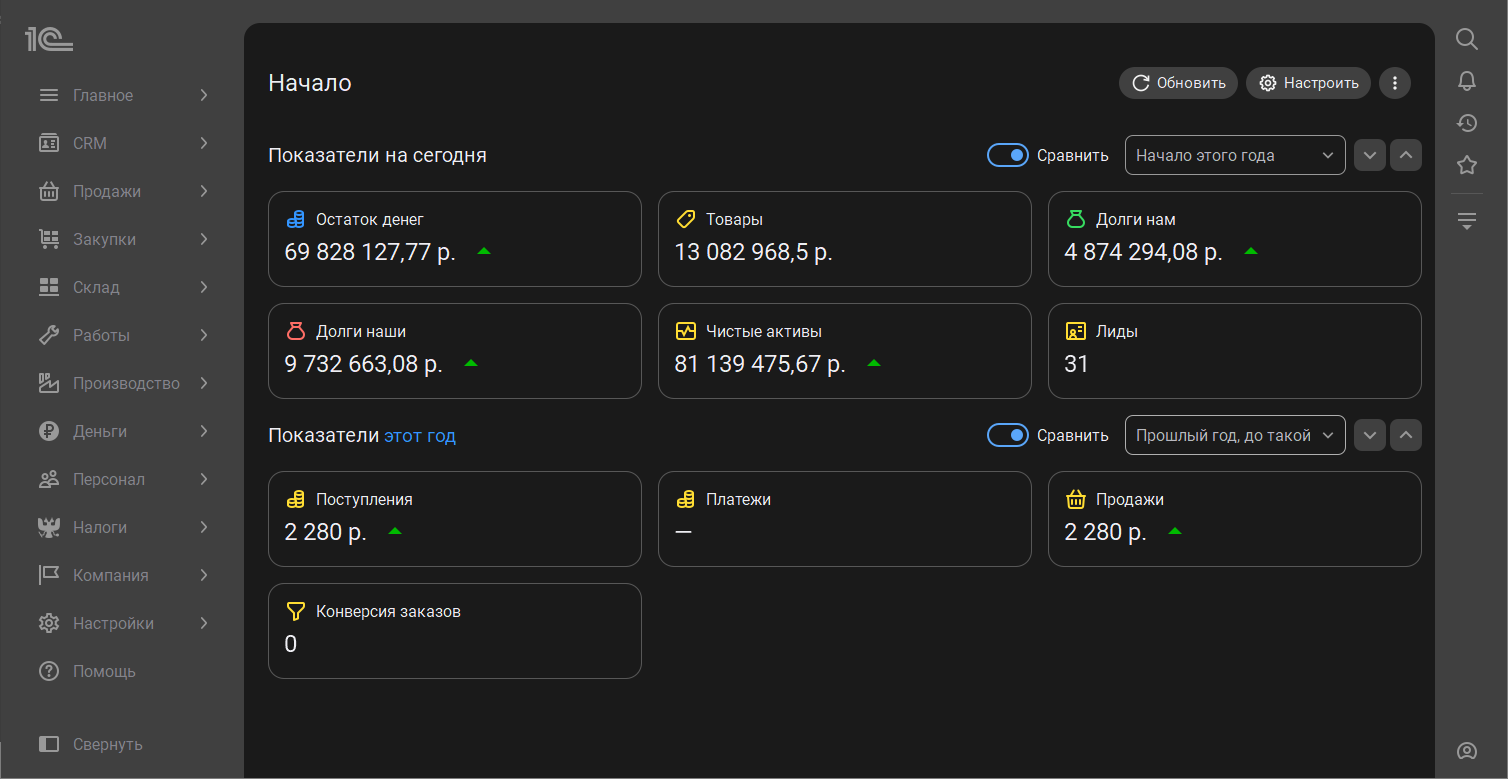Click the user profile icon
1508x779 pixels.
click(x=1466, y=751)
